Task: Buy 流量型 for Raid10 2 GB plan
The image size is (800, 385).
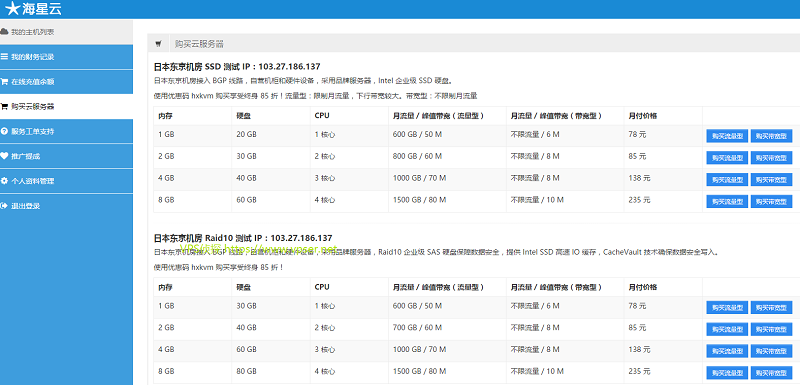Action: (x=727, y=329)
